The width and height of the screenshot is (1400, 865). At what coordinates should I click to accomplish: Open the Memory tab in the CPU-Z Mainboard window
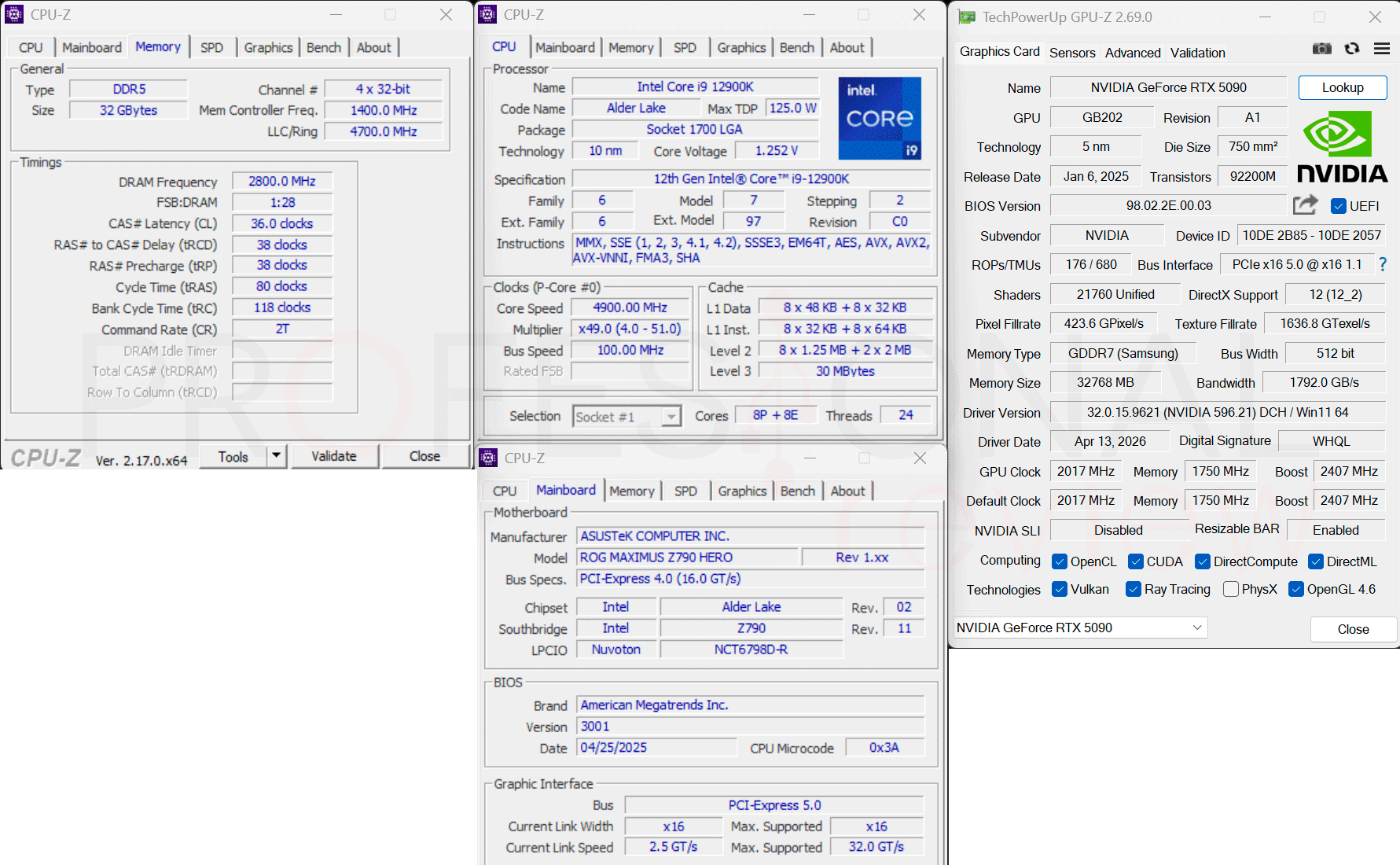[x=631, y=491]
